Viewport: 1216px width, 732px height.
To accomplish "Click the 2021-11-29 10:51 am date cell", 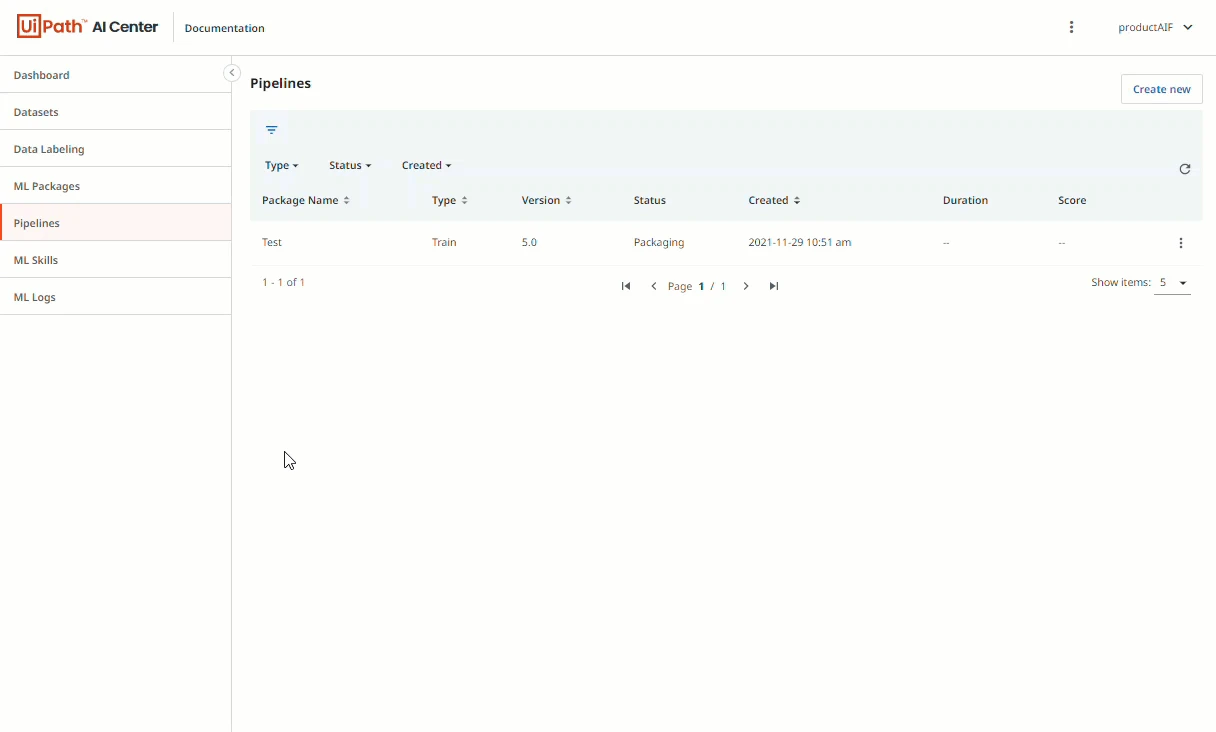I will pos(800,242).
